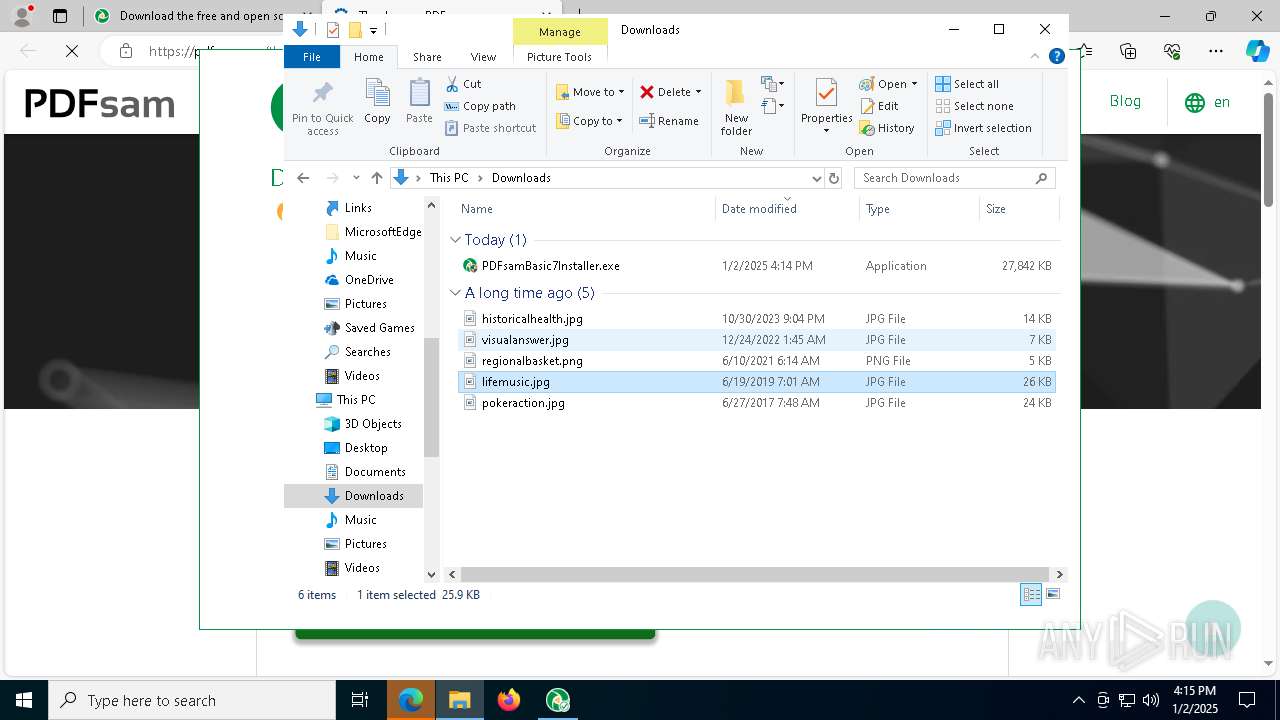Collapse the A long time ago group

point(456,293)
